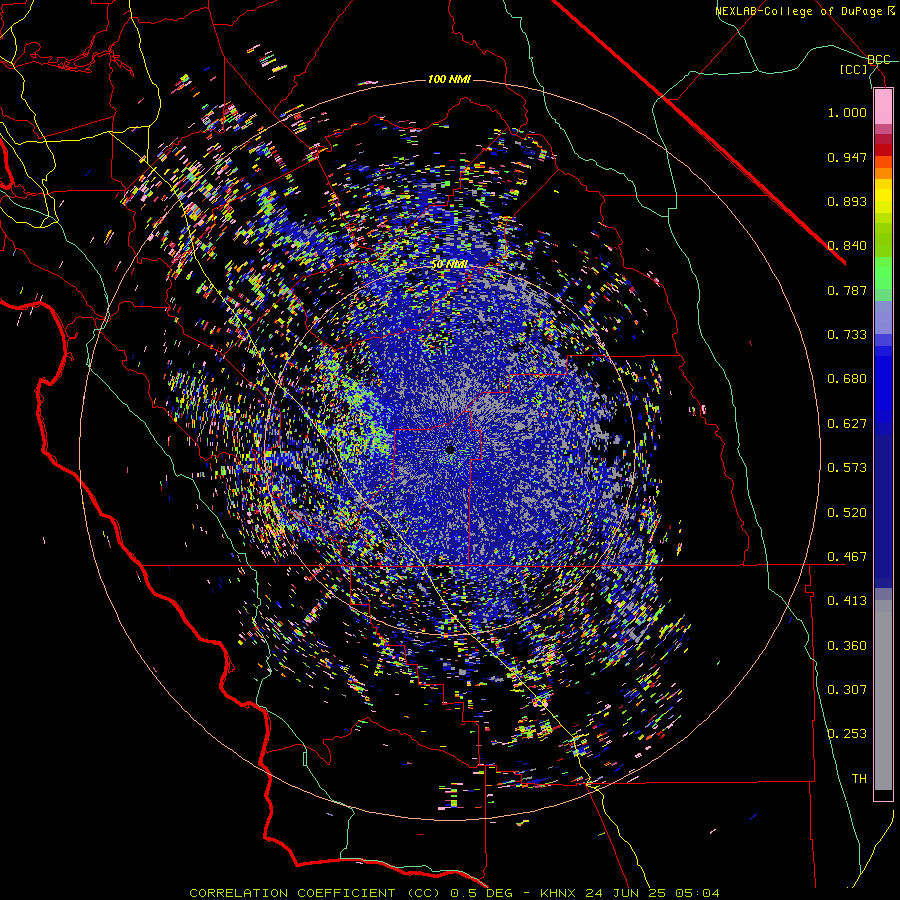Click the 0.360 scale value

(x=847, y=646)
